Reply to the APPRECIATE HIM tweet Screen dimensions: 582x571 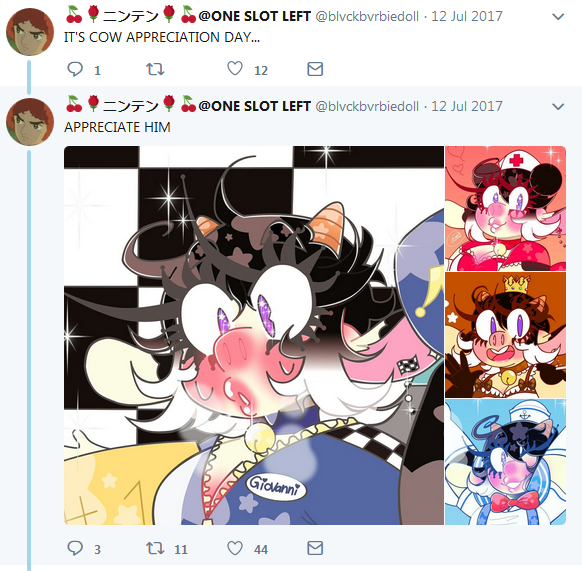click(x=75, y=548)
